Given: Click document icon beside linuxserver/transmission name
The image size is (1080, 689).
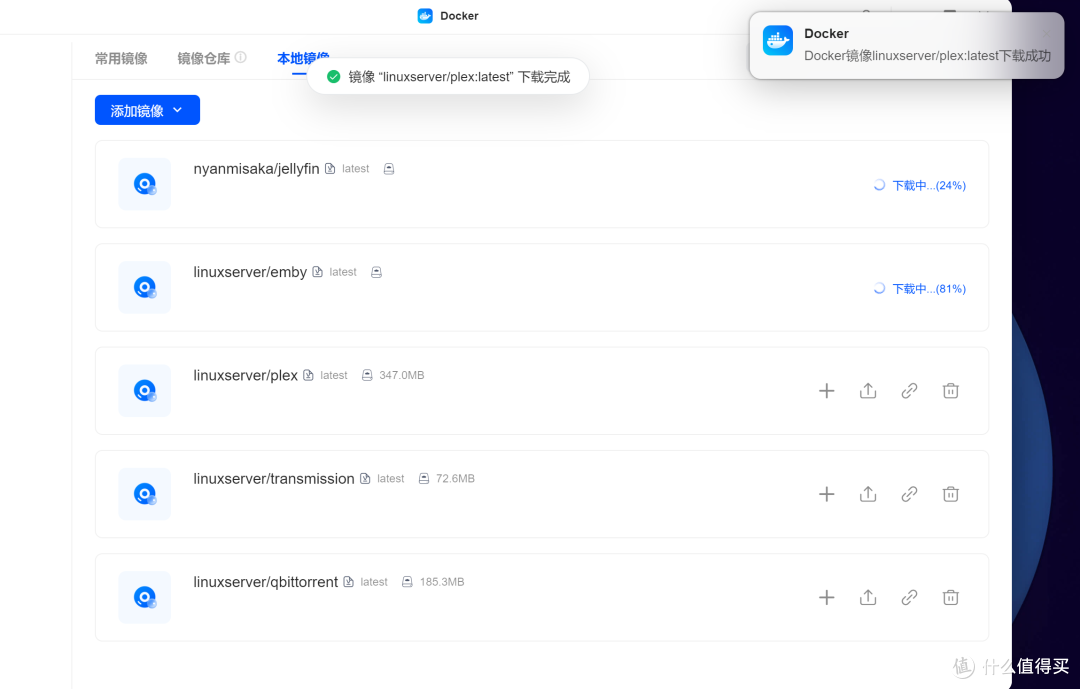Looking at the screenshot, I should [x=365, y=479].
